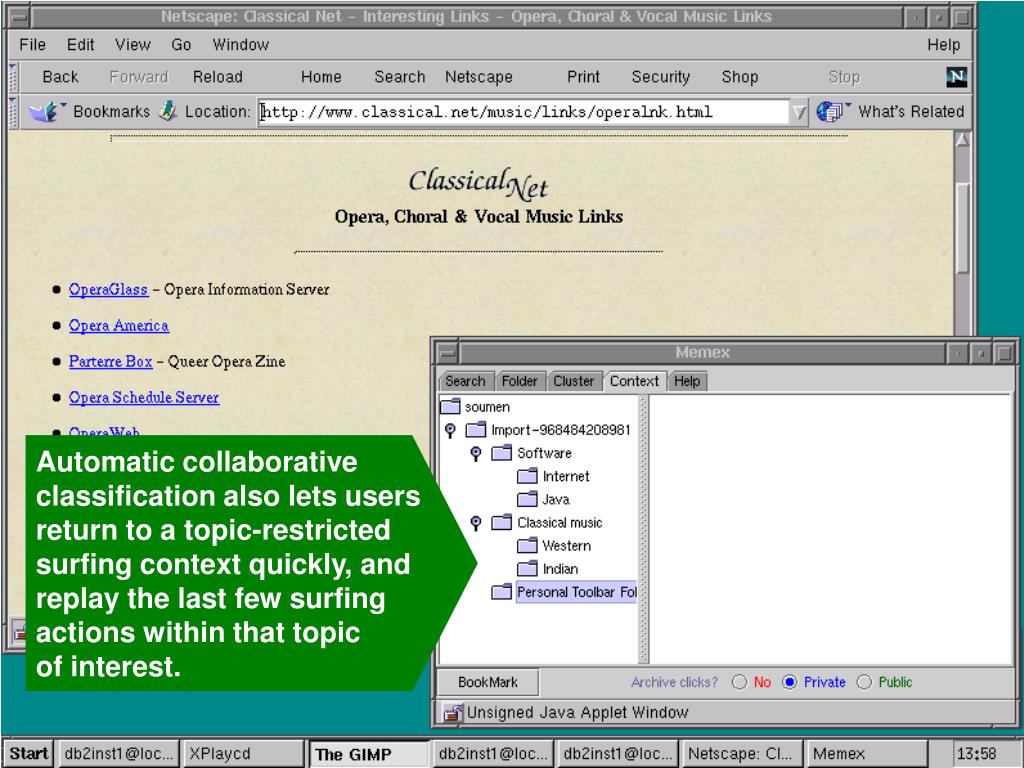Click the Security toolbar button
The width and height of the screenshot is (1024, 768).
(660, 77)
